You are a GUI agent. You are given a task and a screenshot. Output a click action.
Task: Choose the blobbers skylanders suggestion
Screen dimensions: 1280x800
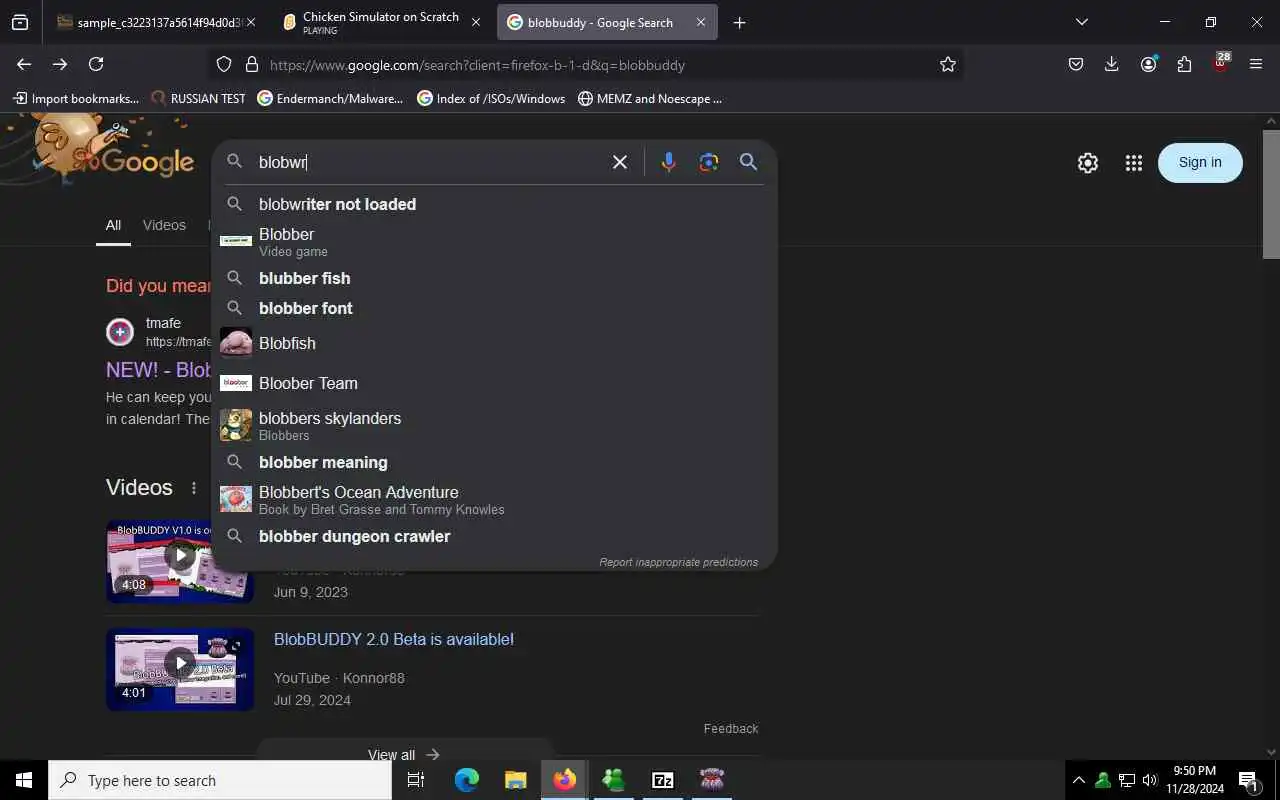tap(494, 425)
